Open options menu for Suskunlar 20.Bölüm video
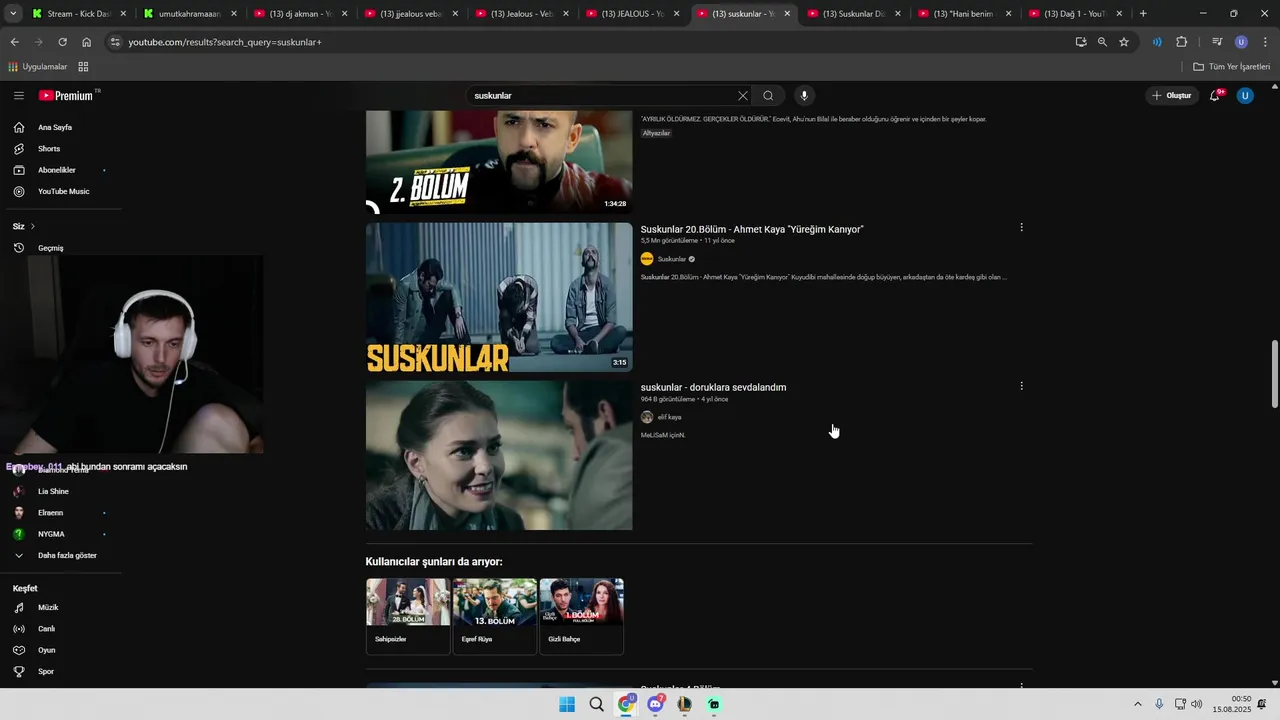 point(1021,228)
